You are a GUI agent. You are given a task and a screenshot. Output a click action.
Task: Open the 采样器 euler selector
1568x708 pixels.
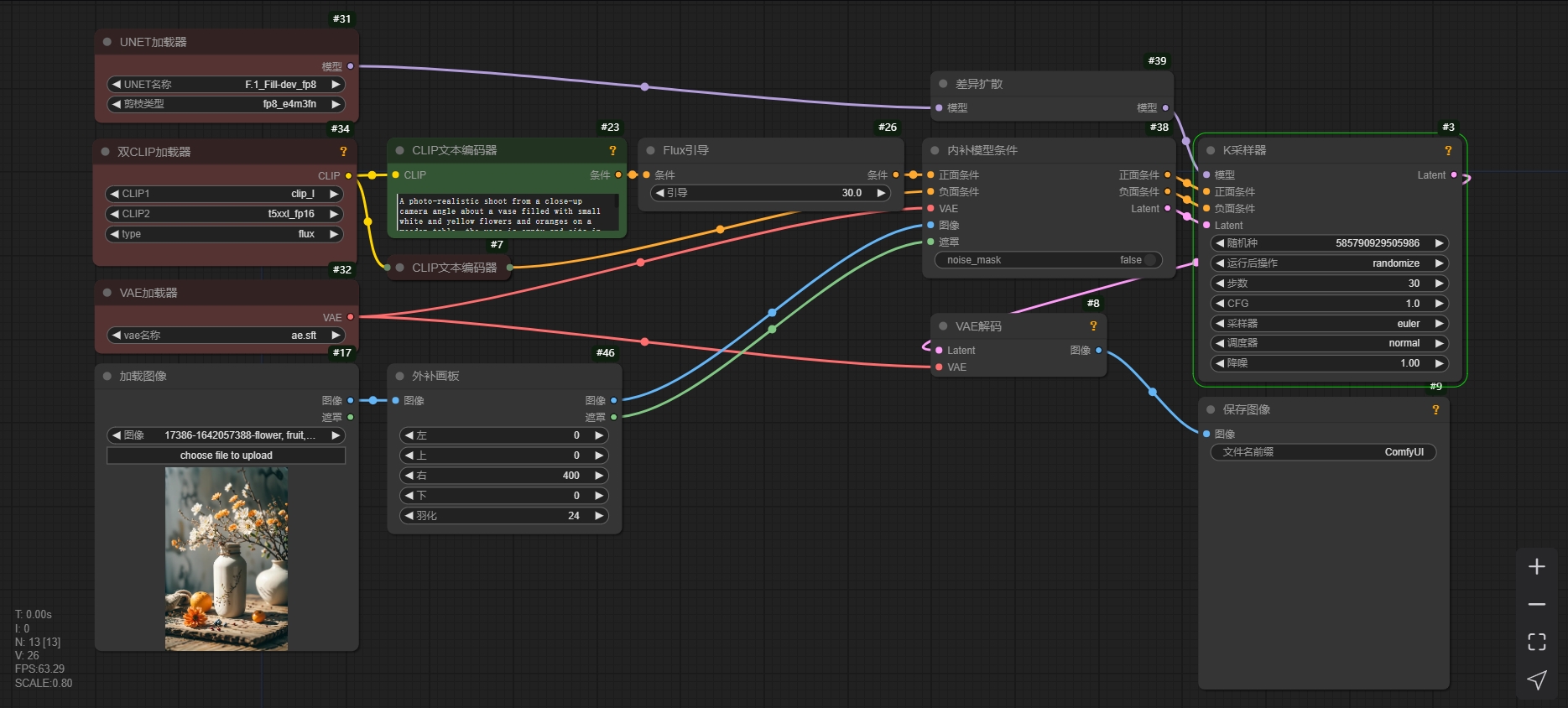pyautogui.click(x=1330, y=324)
